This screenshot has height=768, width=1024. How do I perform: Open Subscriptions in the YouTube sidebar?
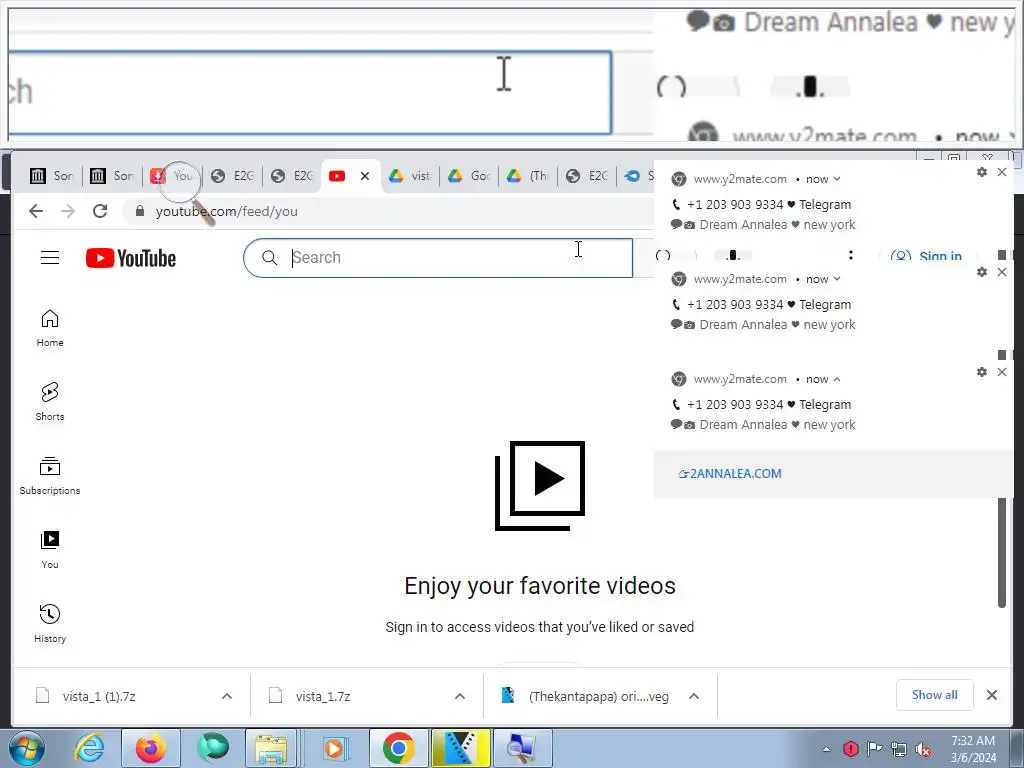coord(50,476)
